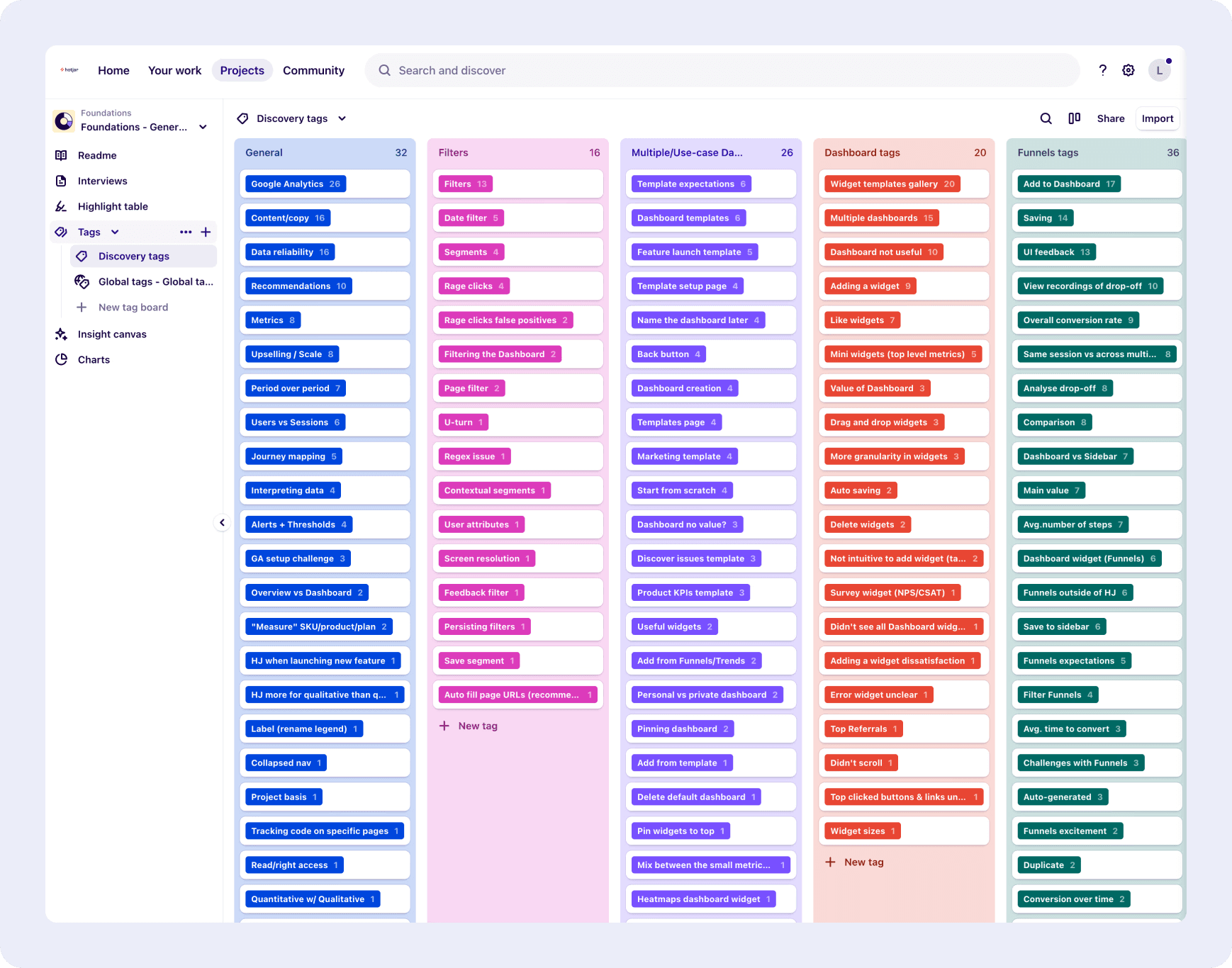Click Readme book icon in sidebar
This screenshot has width=1232, height=968.
[x=61, y=155]
